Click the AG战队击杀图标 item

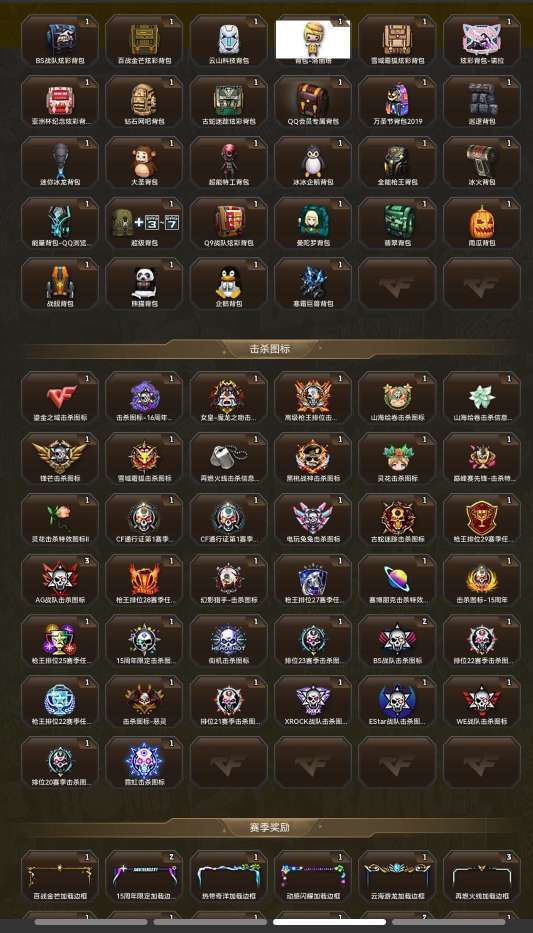[x=59, y=580]
